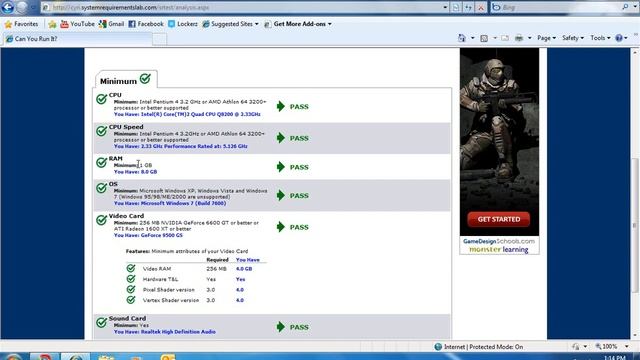Open the recent pages dropdown beside Forward
This screenshot has width=640, height=360.
[x=33, y=7]
